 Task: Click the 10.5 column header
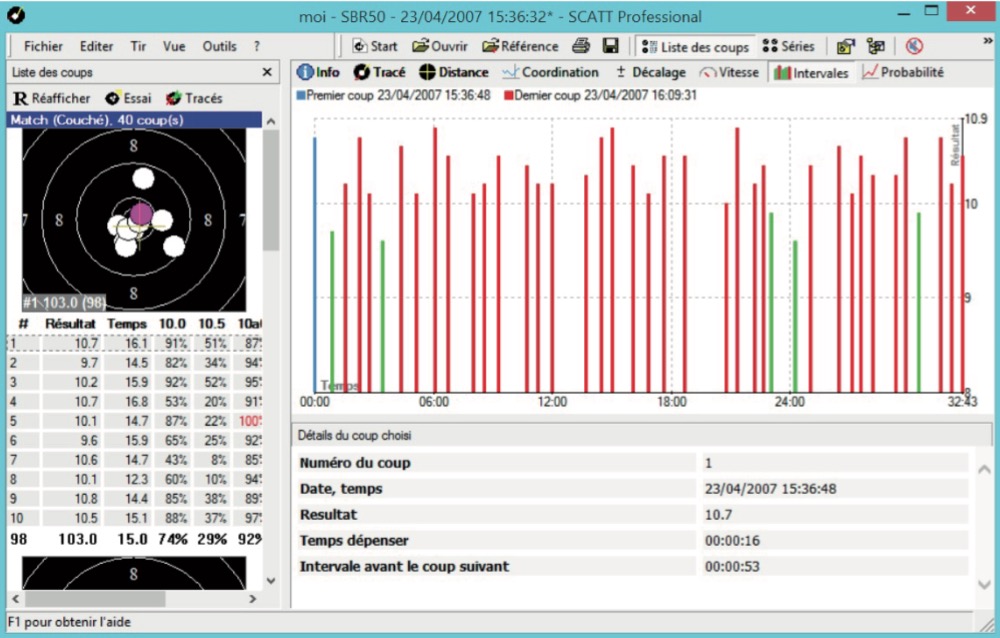tap(212, 323)
